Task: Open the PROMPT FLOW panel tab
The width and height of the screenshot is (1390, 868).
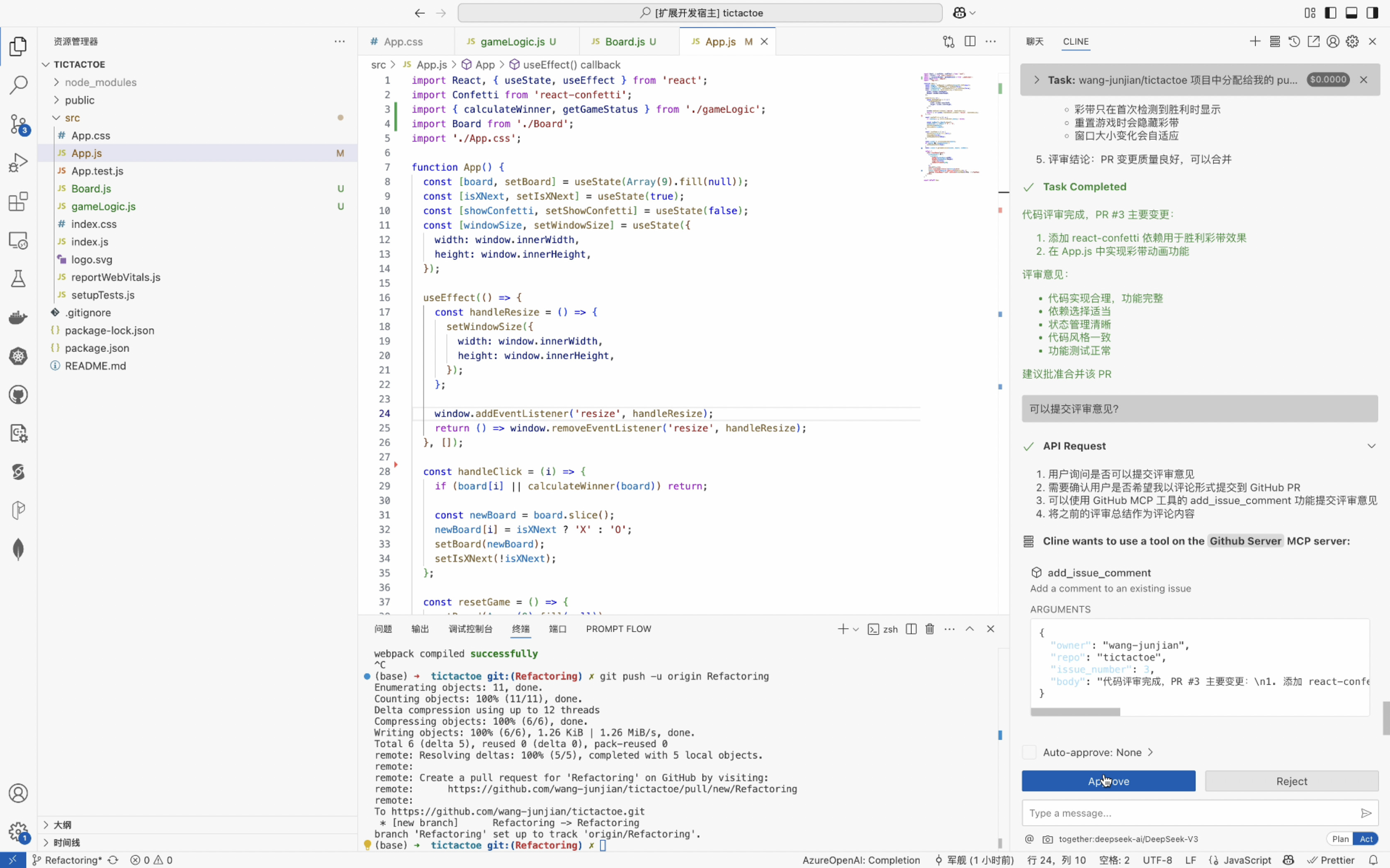Action: [618, 629]
